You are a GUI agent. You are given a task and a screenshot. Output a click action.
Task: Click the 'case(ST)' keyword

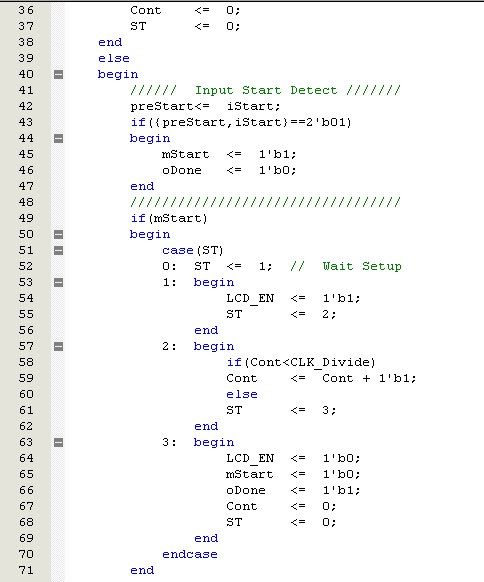193,251
